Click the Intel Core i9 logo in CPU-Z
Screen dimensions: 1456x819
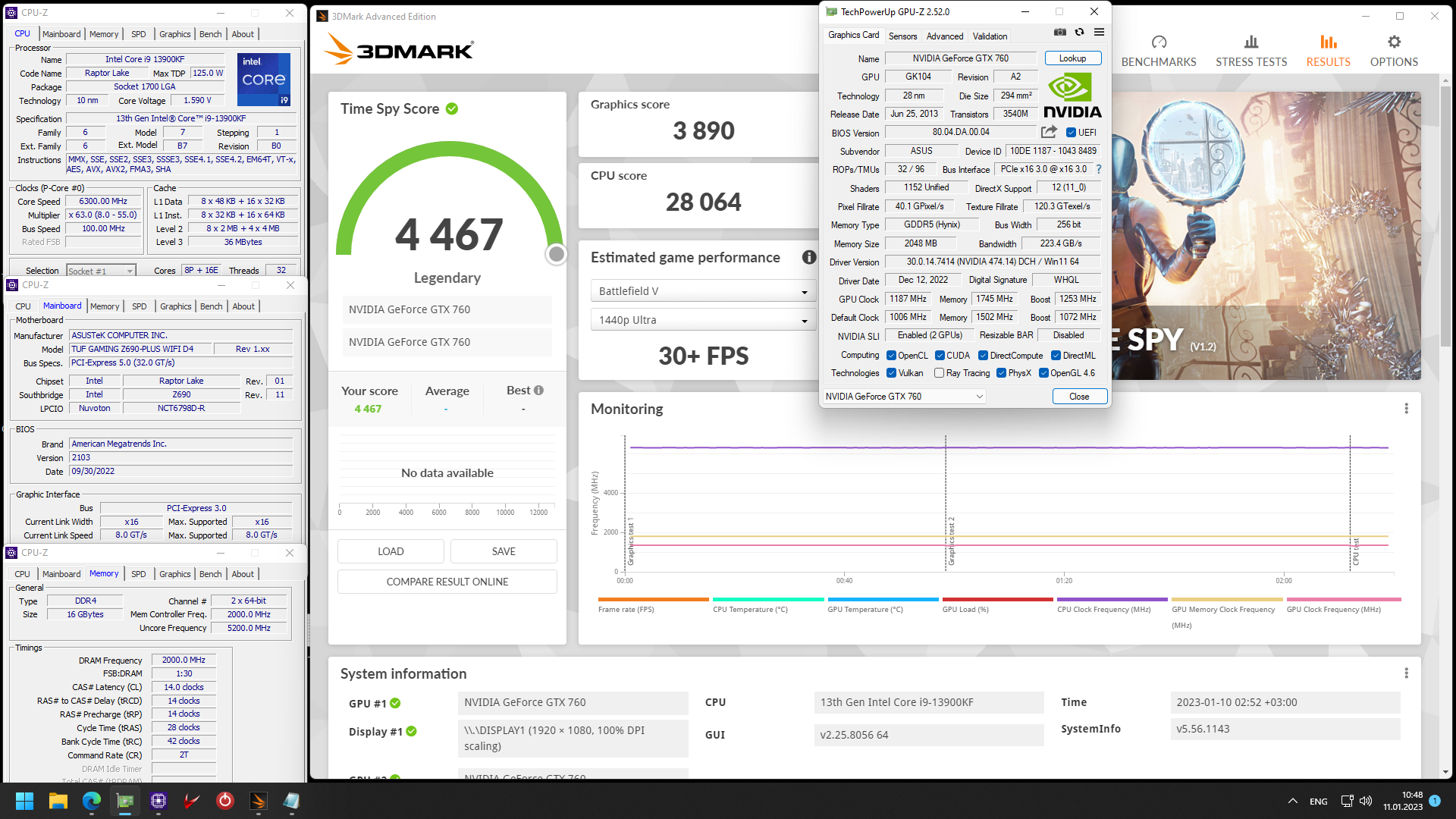[264, 79]
